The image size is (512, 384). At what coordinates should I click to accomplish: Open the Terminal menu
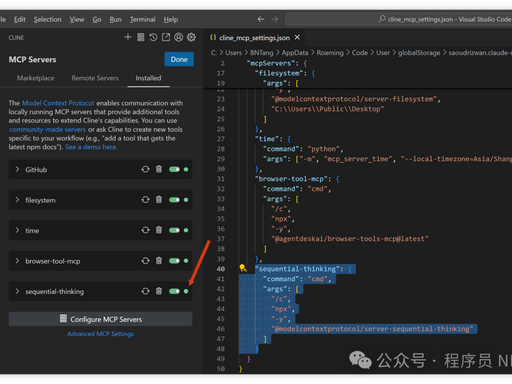[143, 19]
